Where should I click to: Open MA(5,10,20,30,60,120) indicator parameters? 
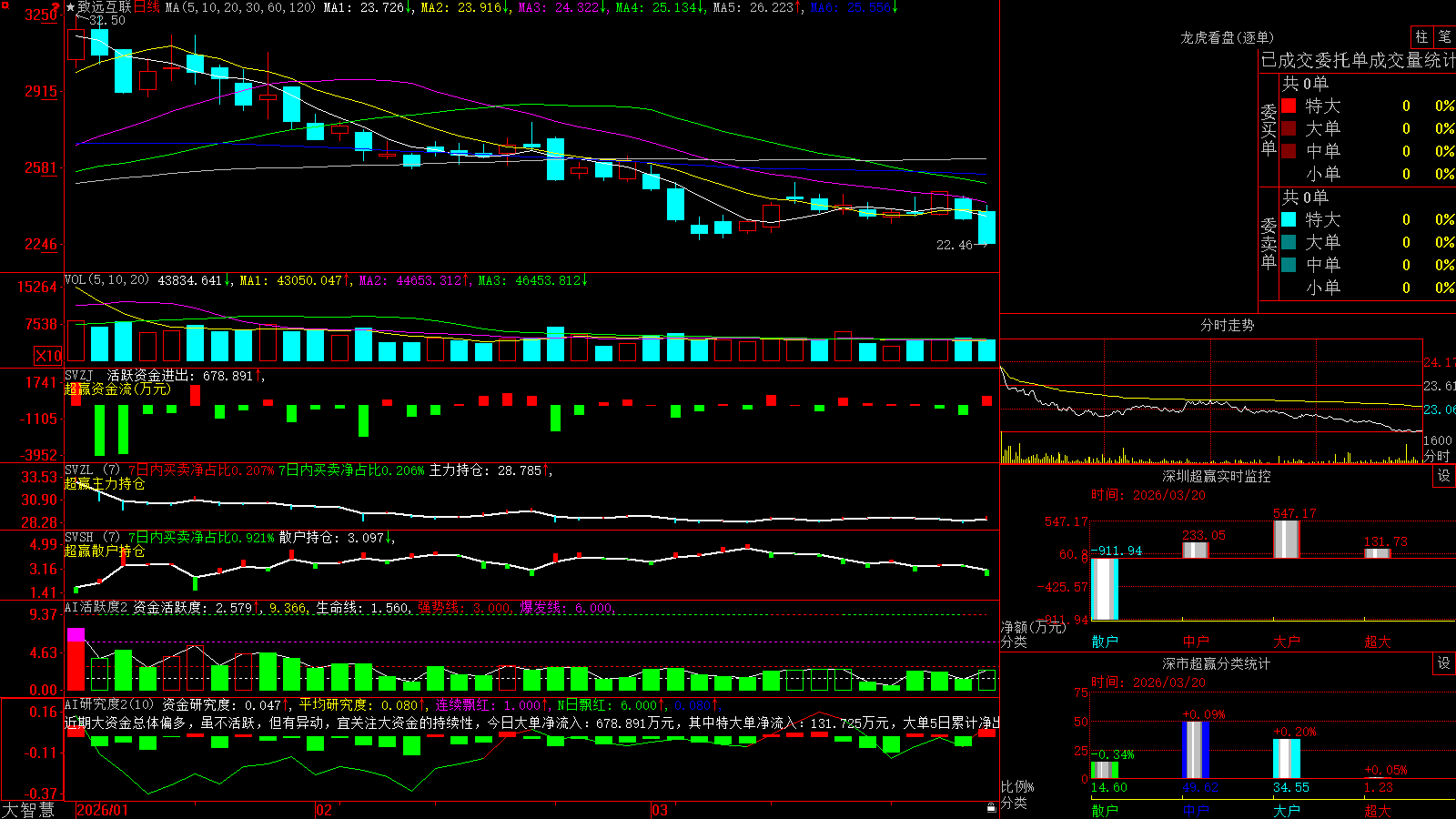tap(240, 7)
